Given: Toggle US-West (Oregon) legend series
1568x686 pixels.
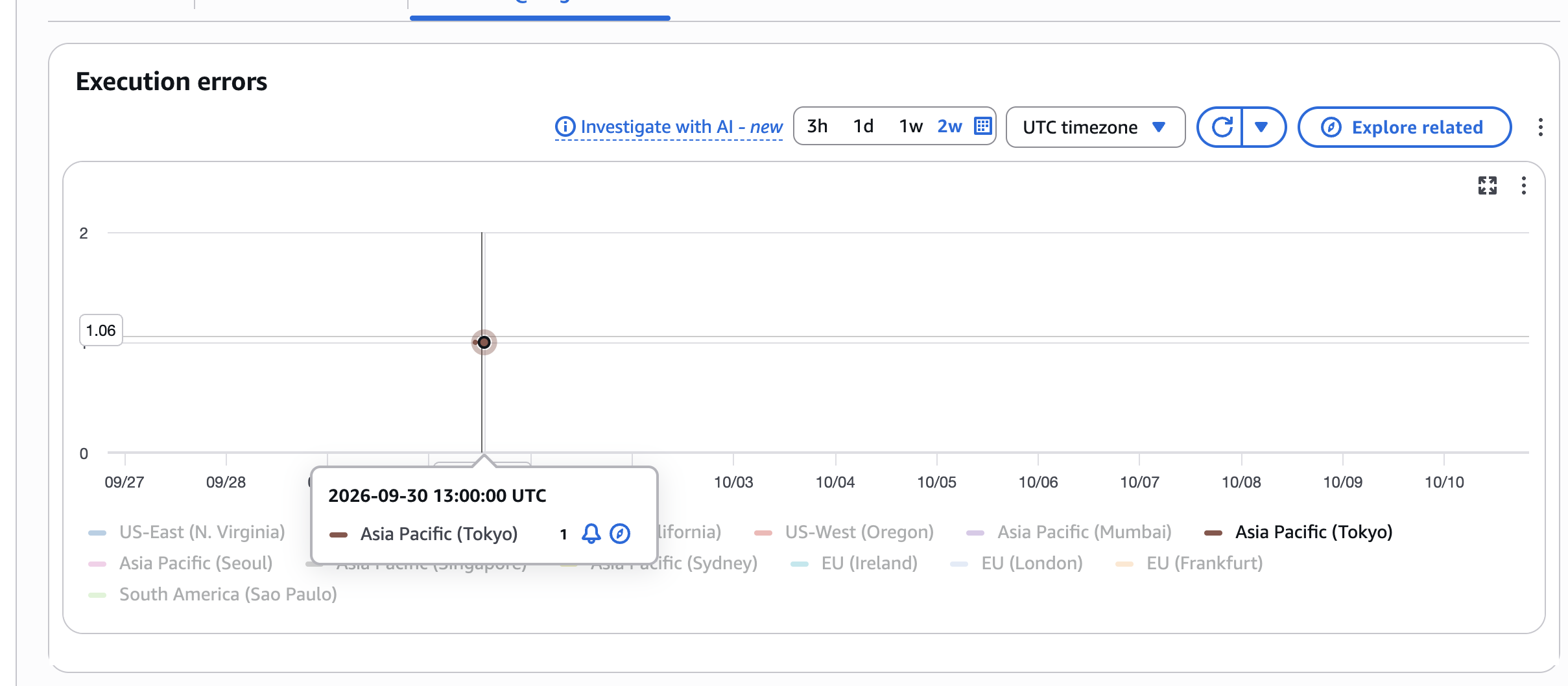Looking at the screenshot, I should 844,532.
